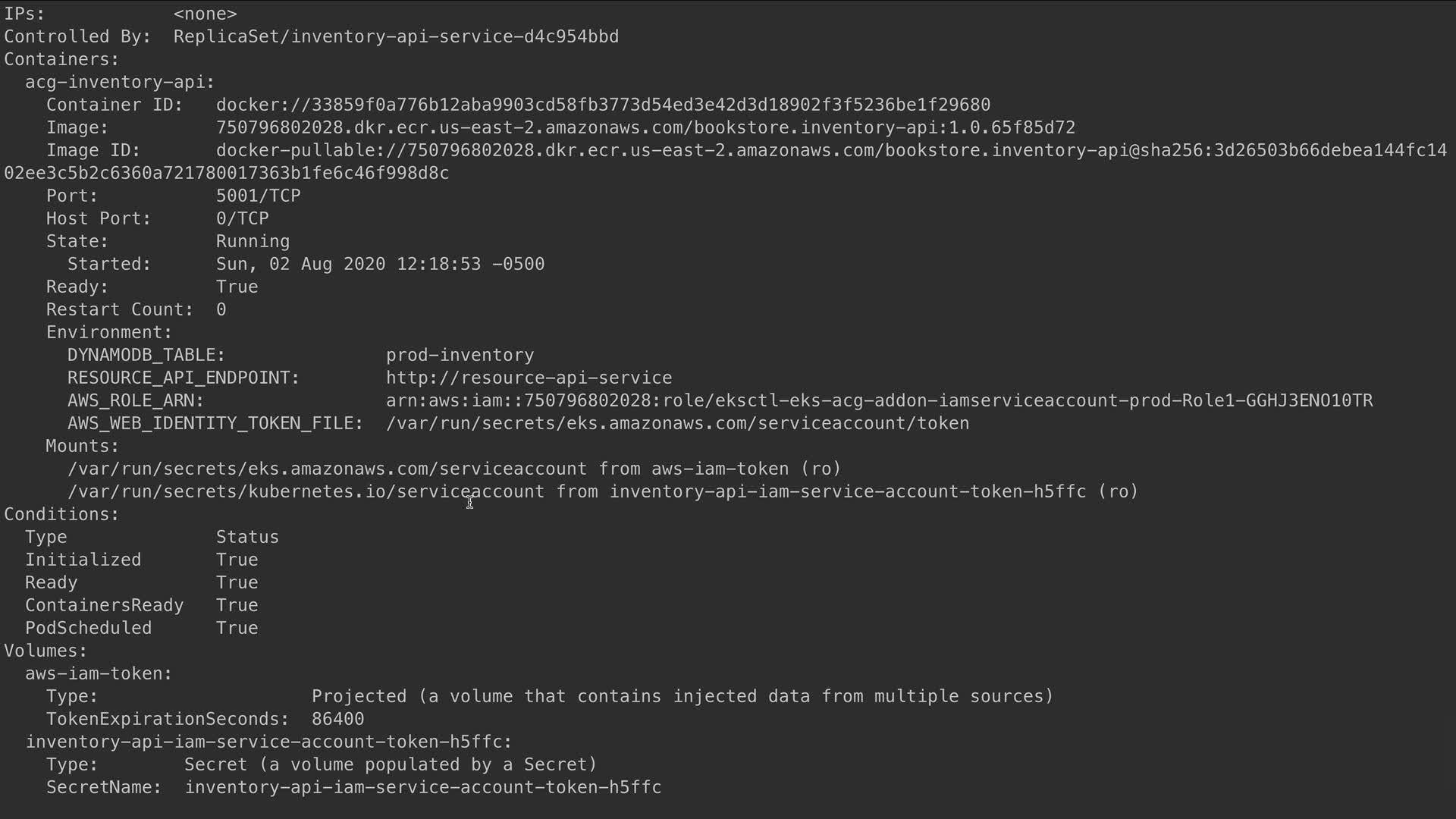Click the Restart Count value 0
Viewport: 1456px width, 819px height.
[x=221, y=309]
